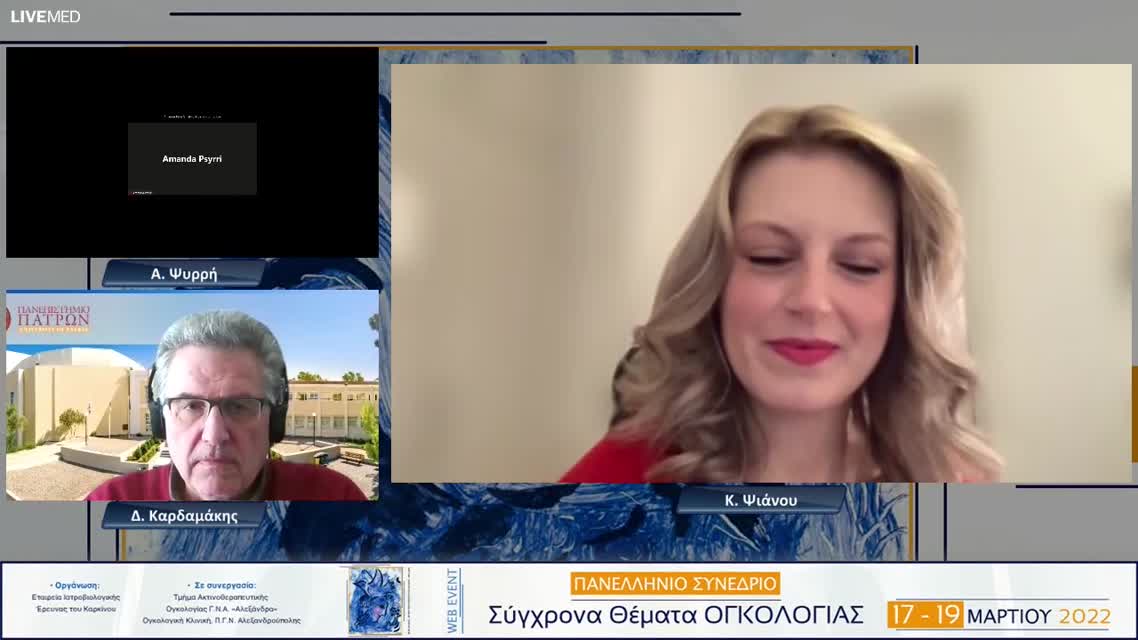Click the Σύγχρονα Θέματα ΟΓΚΟΛΟΓΙΑΣ title
1138x640 pixels.
coord(676,615)
